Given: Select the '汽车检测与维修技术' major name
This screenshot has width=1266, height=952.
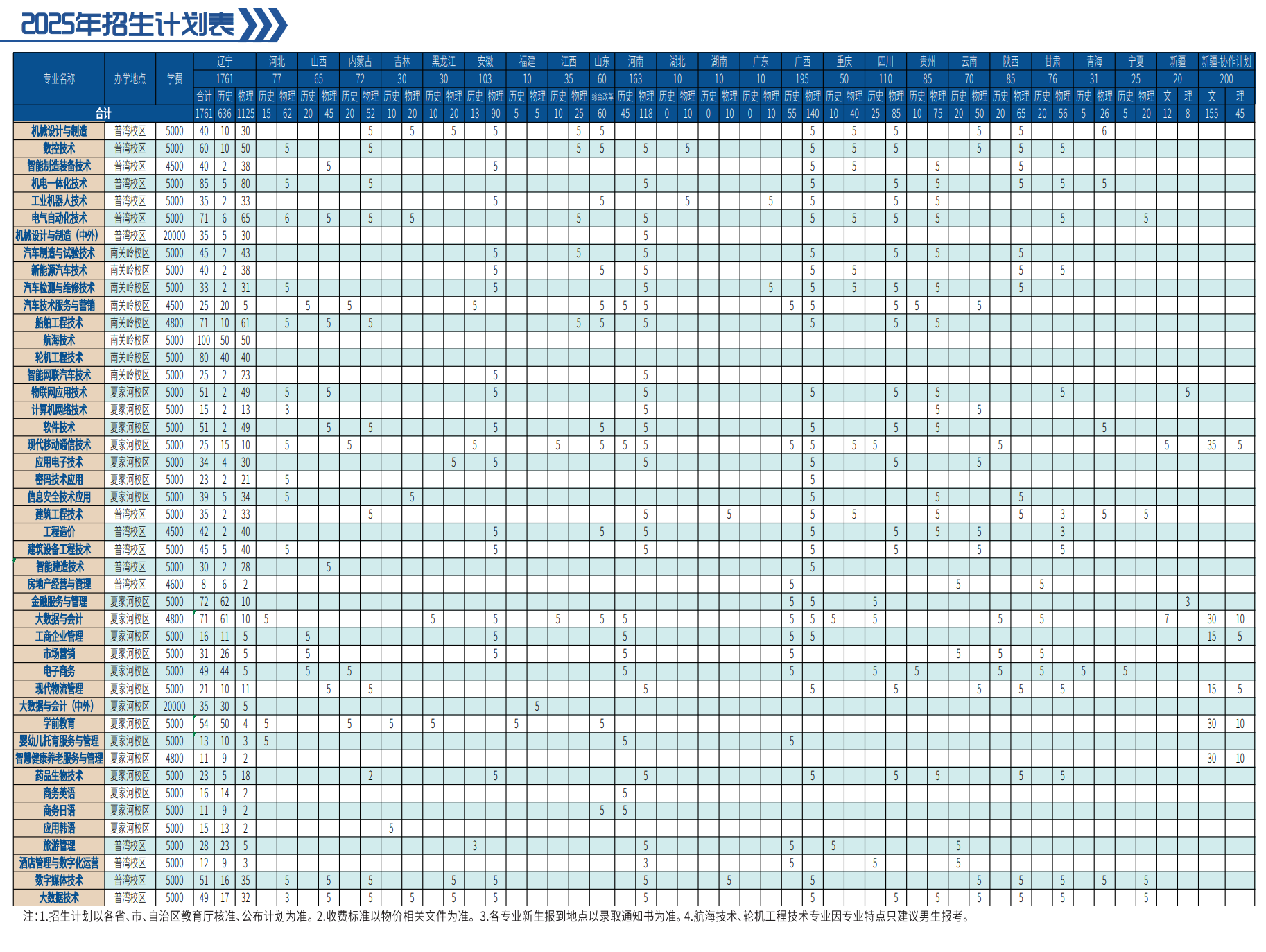Looking at the screenshot, I should (x=59, y=288).
